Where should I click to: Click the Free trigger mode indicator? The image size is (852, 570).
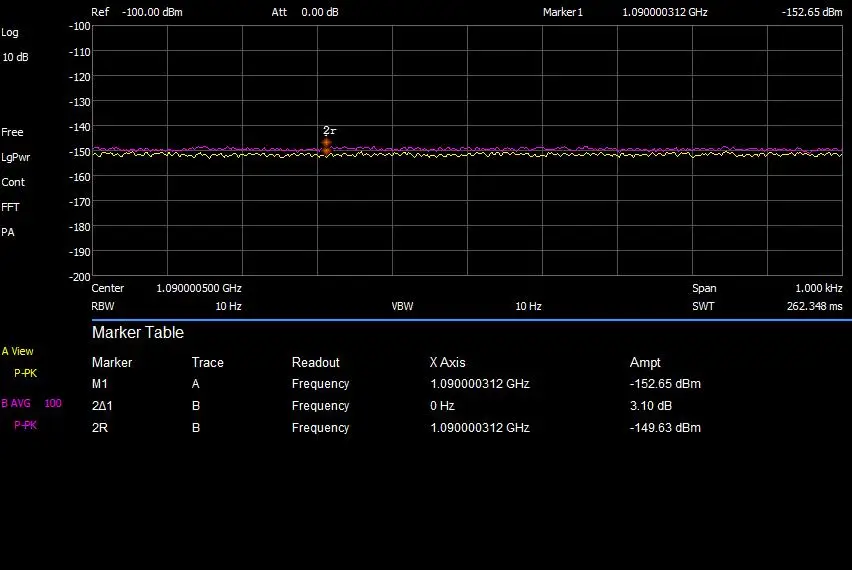[x=12, y=132]
